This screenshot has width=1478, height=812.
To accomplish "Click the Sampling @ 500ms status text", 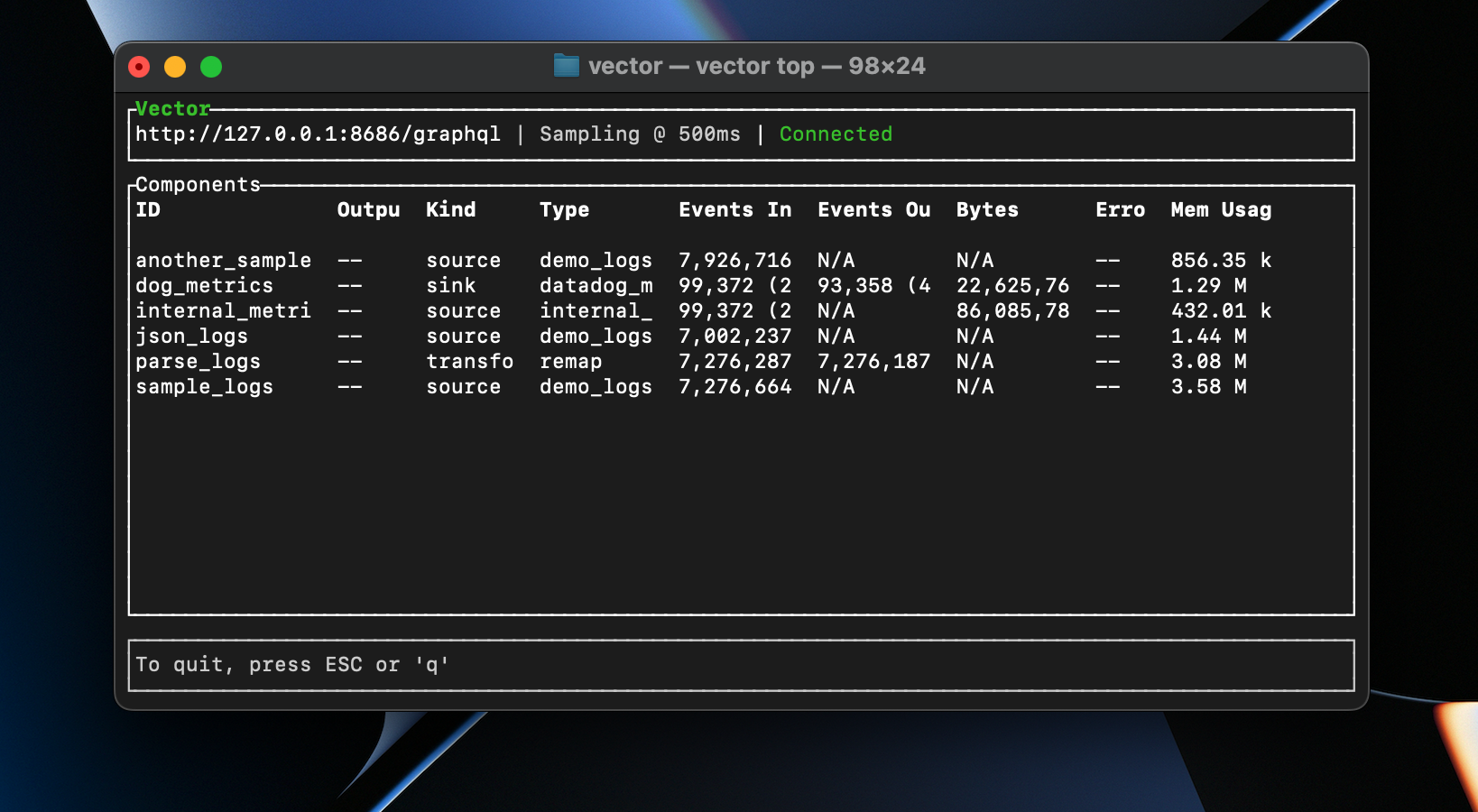I will pos(640,134).
